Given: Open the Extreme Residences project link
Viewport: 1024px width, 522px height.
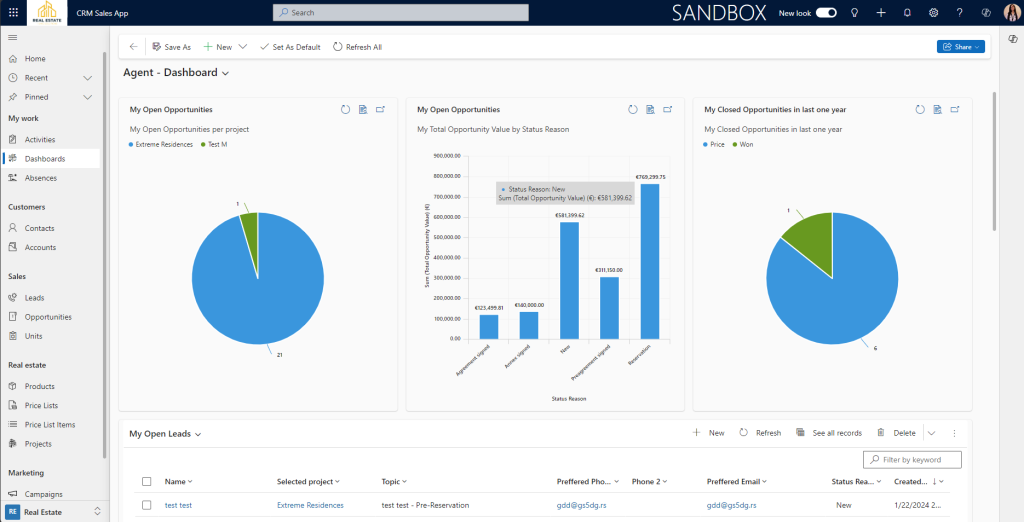Looking at the screenshot, I should (310, 506).
